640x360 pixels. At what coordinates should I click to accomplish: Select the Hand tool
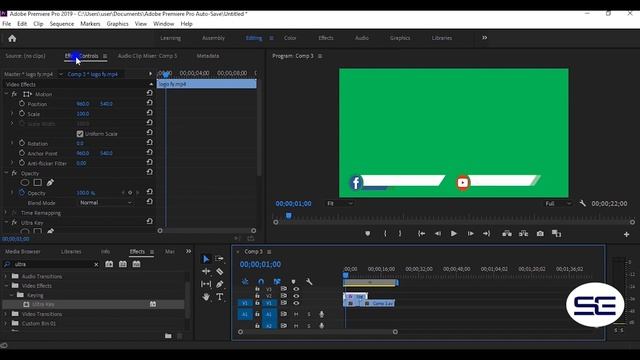tap(206, 297)
